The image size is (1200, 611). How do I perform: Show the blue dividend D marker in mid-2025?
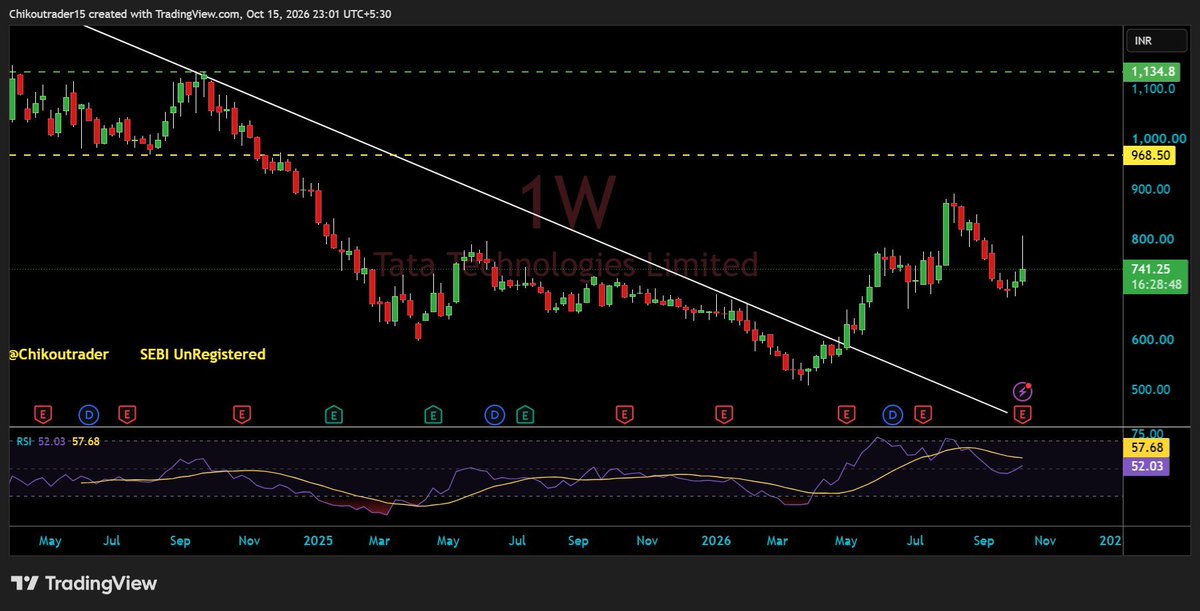click(494, 412)
